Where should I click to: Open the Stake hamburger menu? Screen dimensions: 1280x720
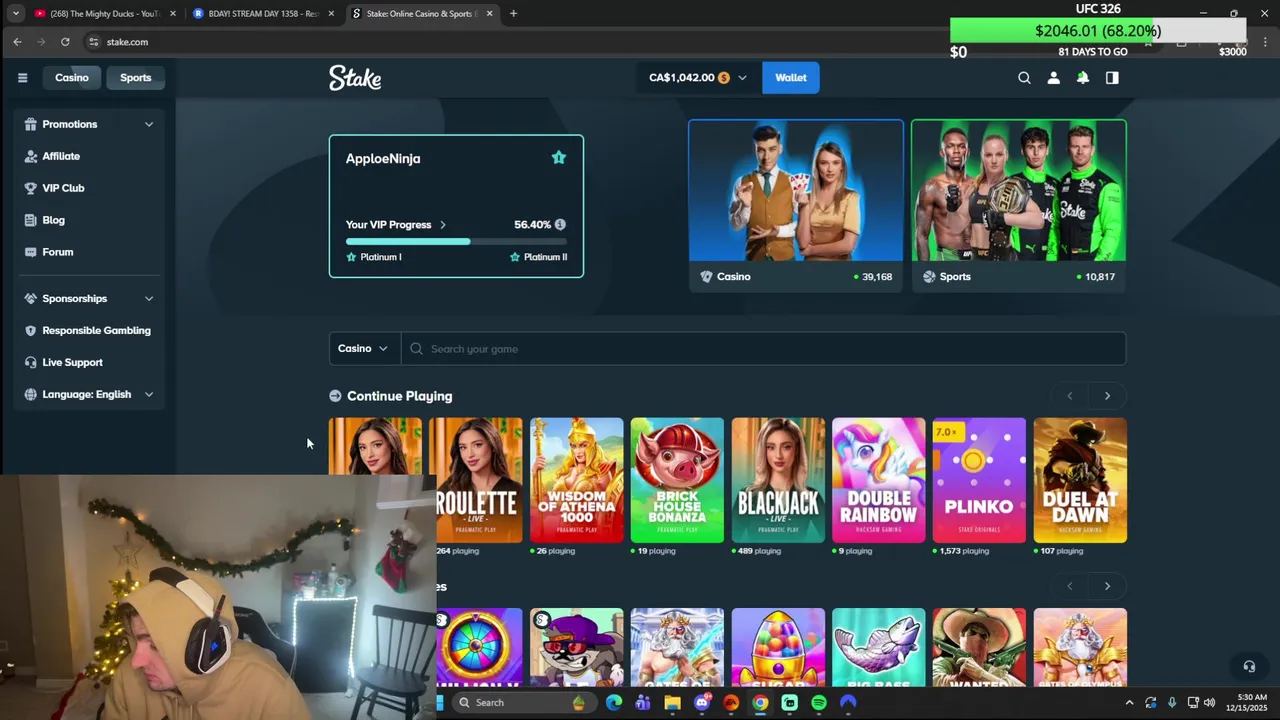[x=22, y=77]
